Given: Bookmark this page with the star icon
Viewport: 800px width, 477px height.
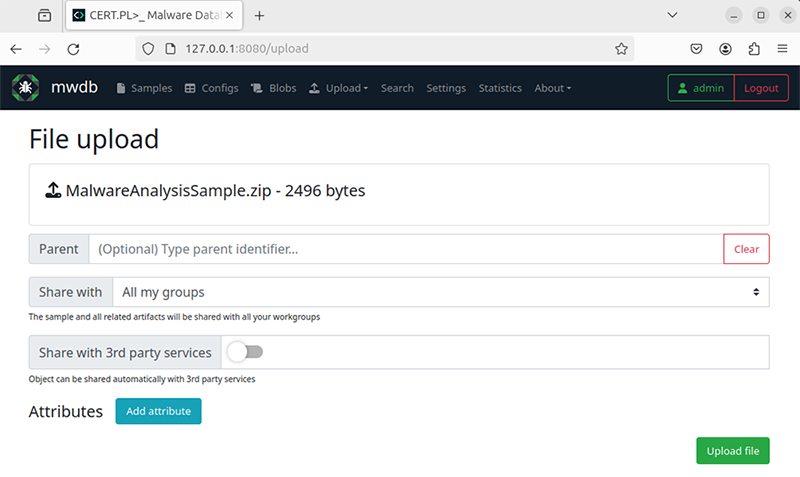Looking at the screenshot, I should click(x=621, y=49).
